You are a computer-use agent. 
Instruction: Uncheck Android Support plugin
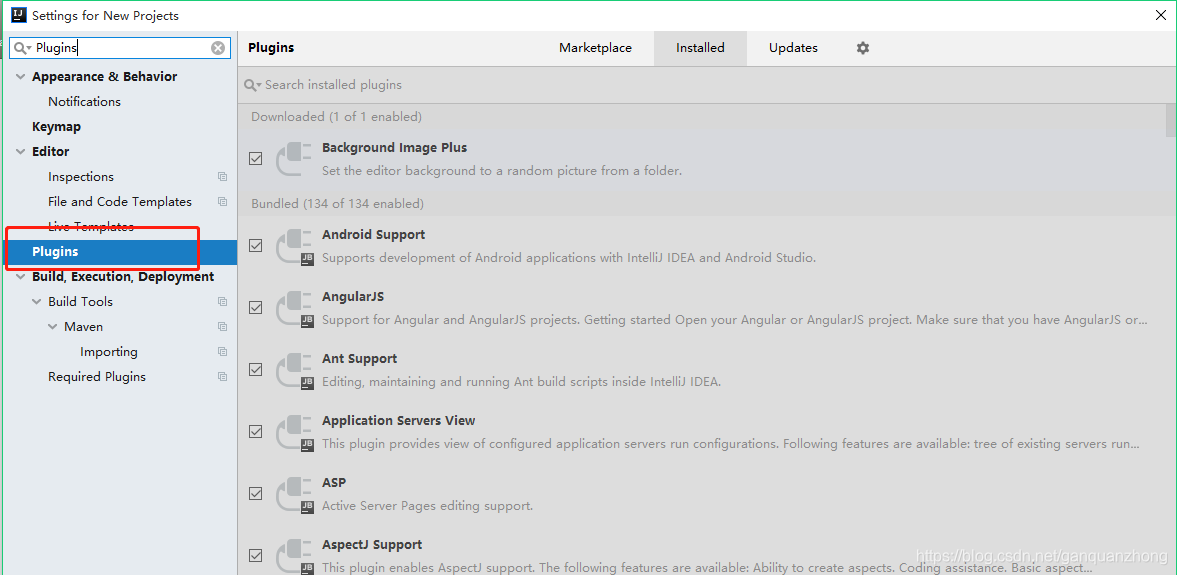(x=256, y=245)
